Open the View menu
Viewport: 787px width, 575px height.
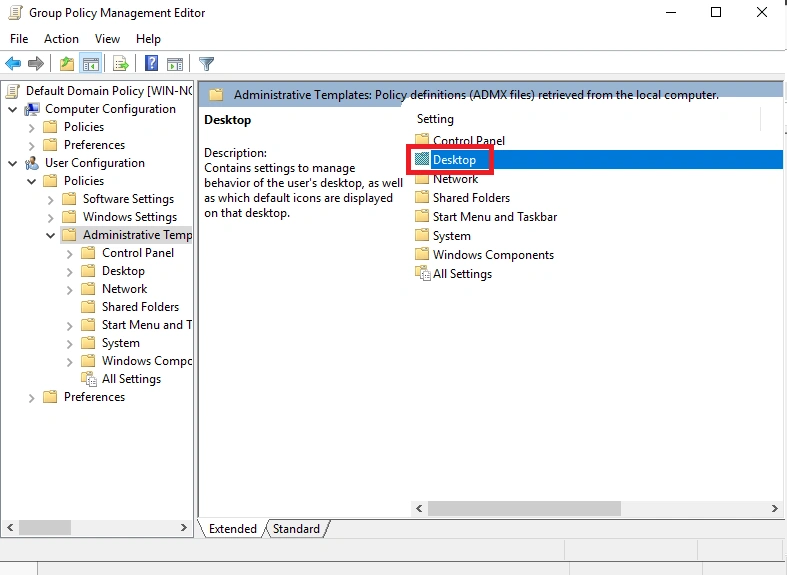[x=107, y=39]
